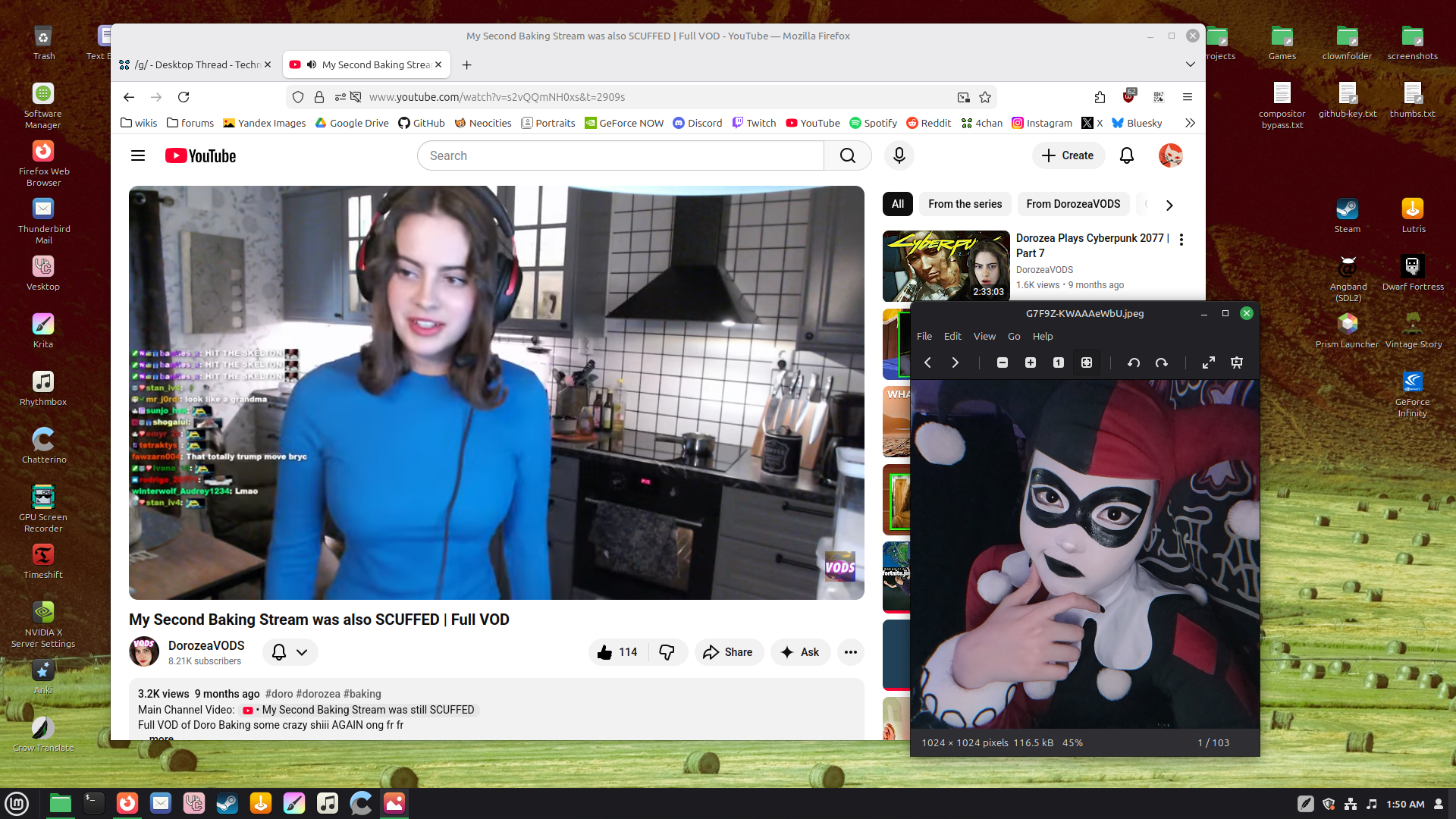Click the YouTube search field
1456x819 pixels.
[620, 155]
